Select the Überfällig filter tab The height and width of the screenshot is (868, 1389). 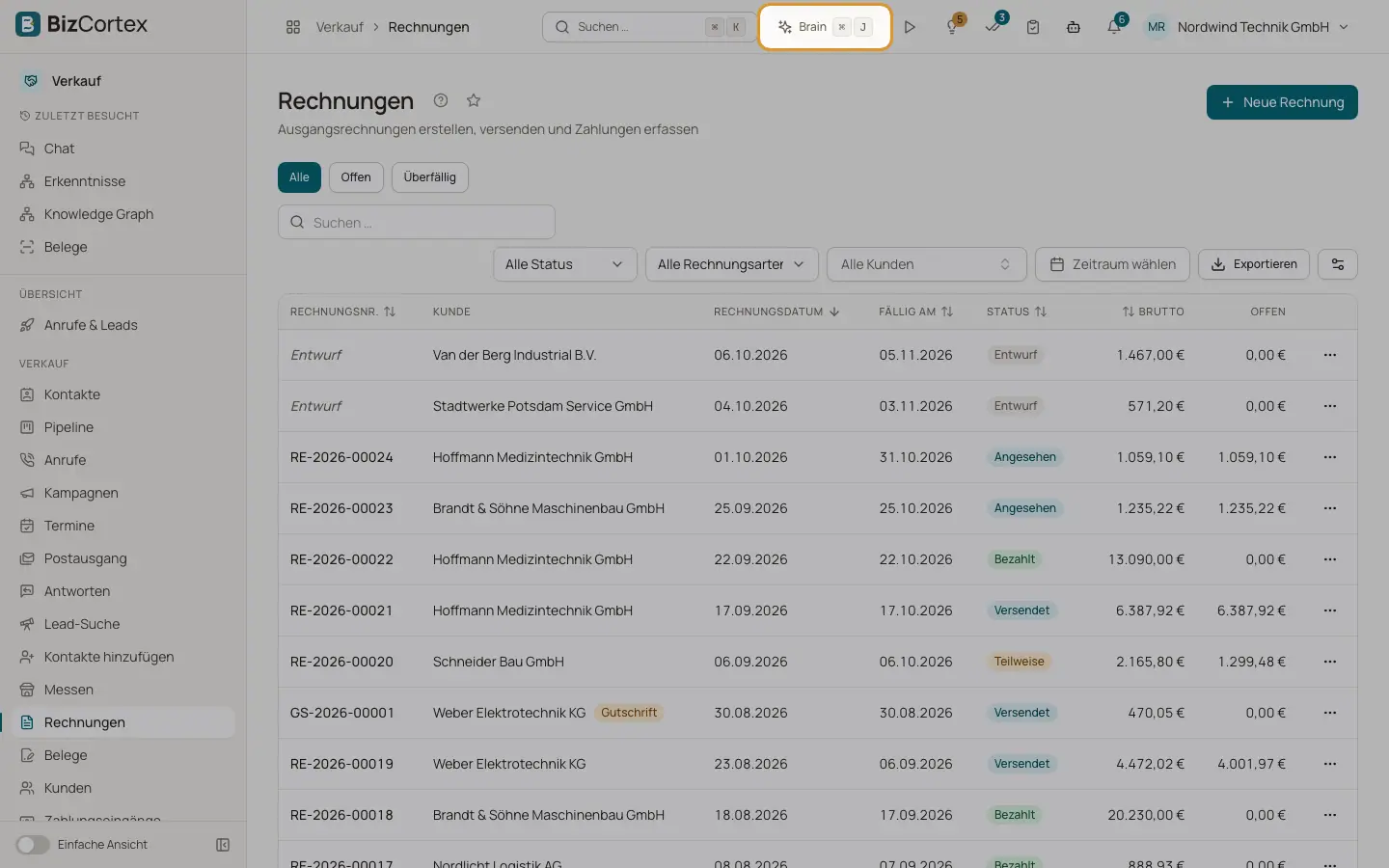(x=430, y=177)
